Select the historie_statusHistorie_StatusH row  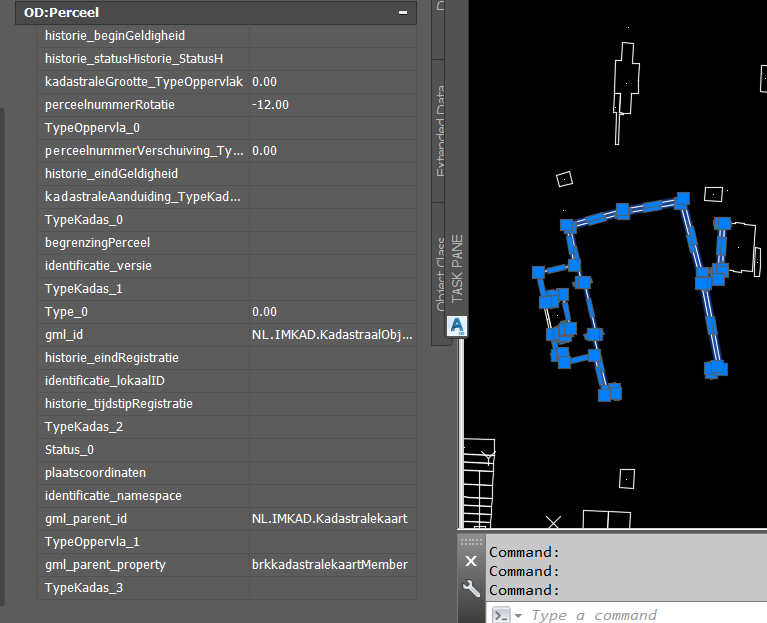coord(226,59)
